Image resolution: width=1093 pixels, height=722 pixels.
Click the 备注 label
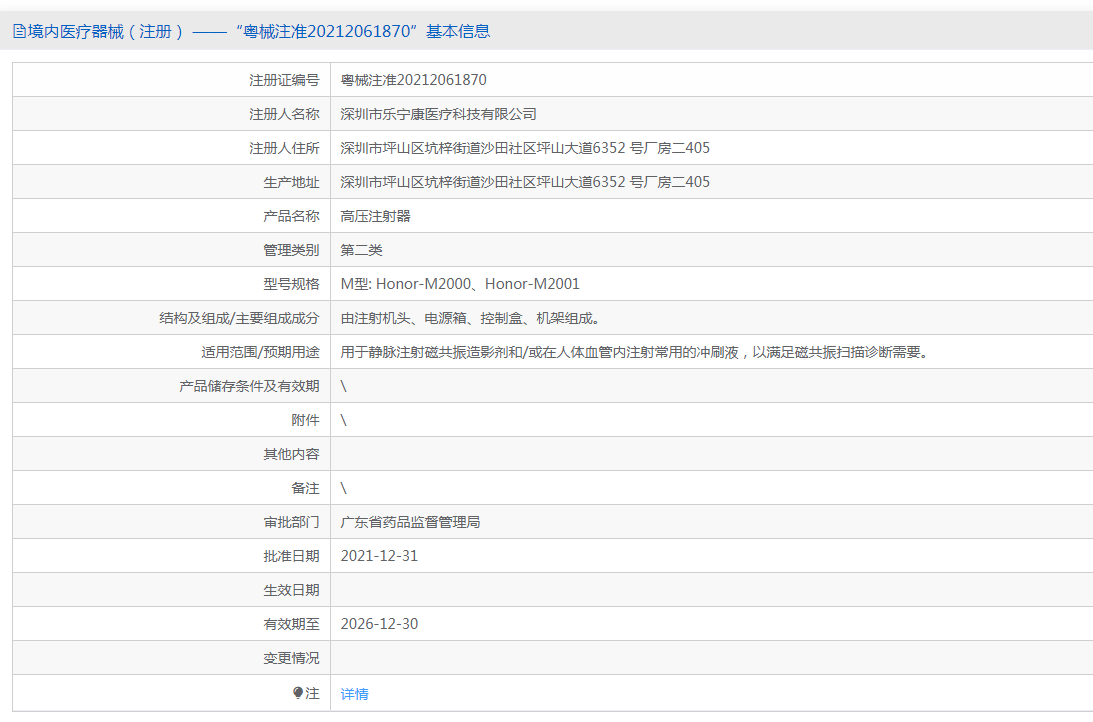(x=305, y=489)
